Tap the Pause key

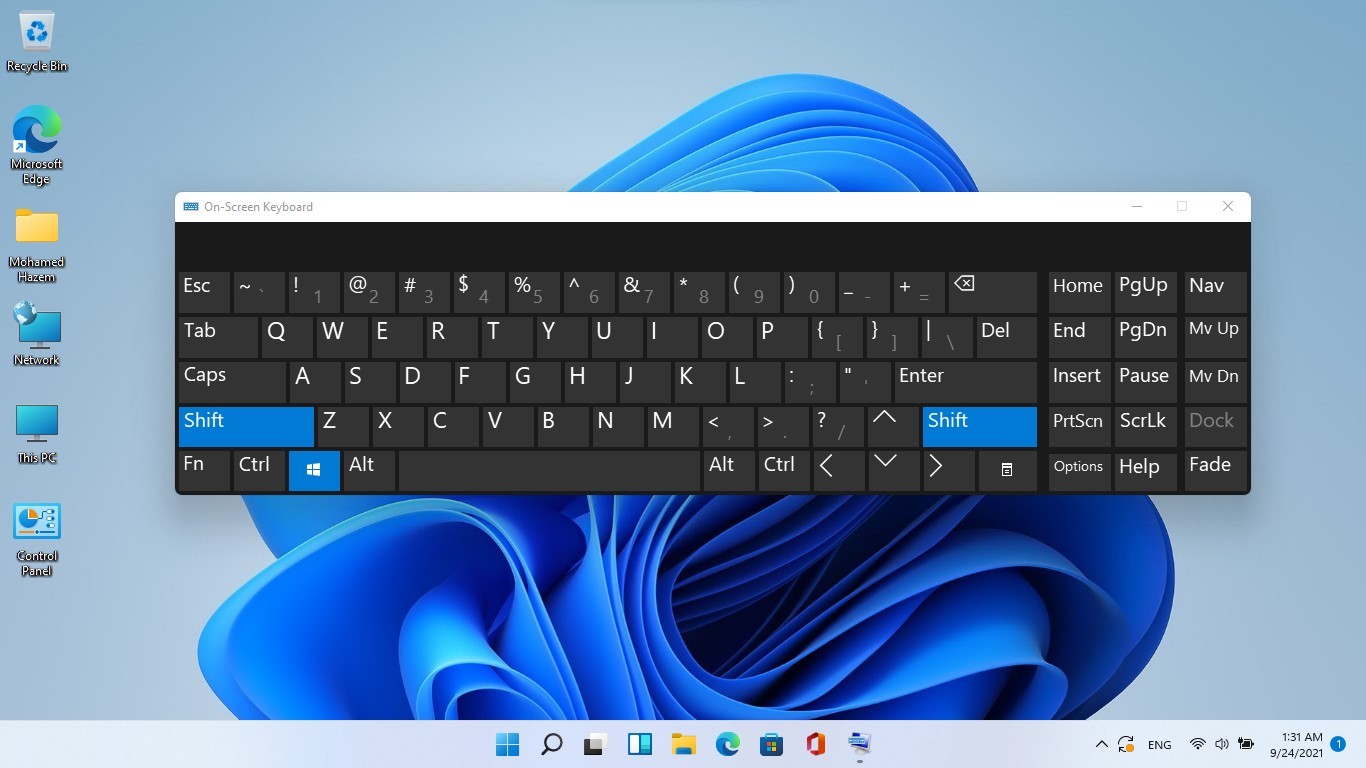click(1145, 382)
